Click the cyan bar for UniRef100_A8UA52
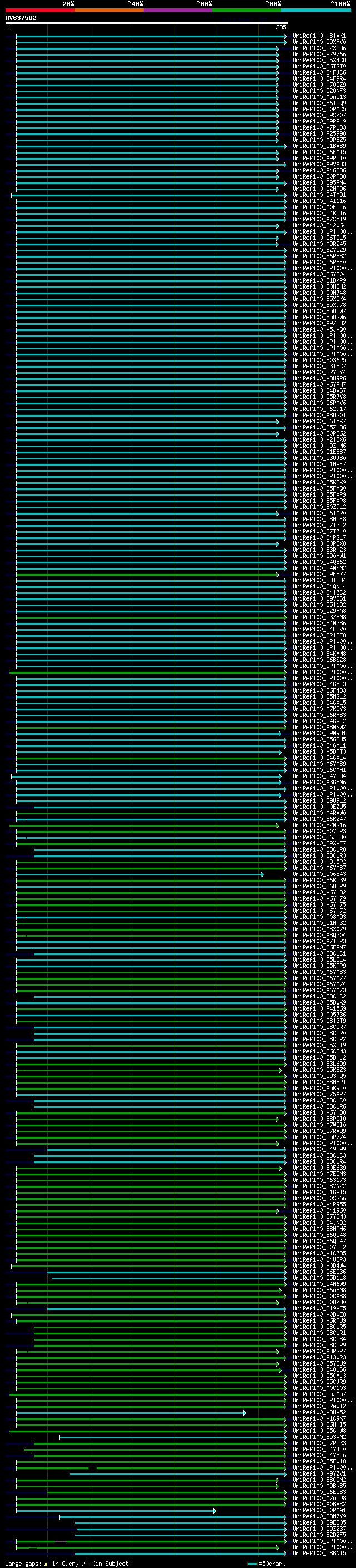Screen dimensions: 356x1568 pyautogui.click(x=131, y=1413)
